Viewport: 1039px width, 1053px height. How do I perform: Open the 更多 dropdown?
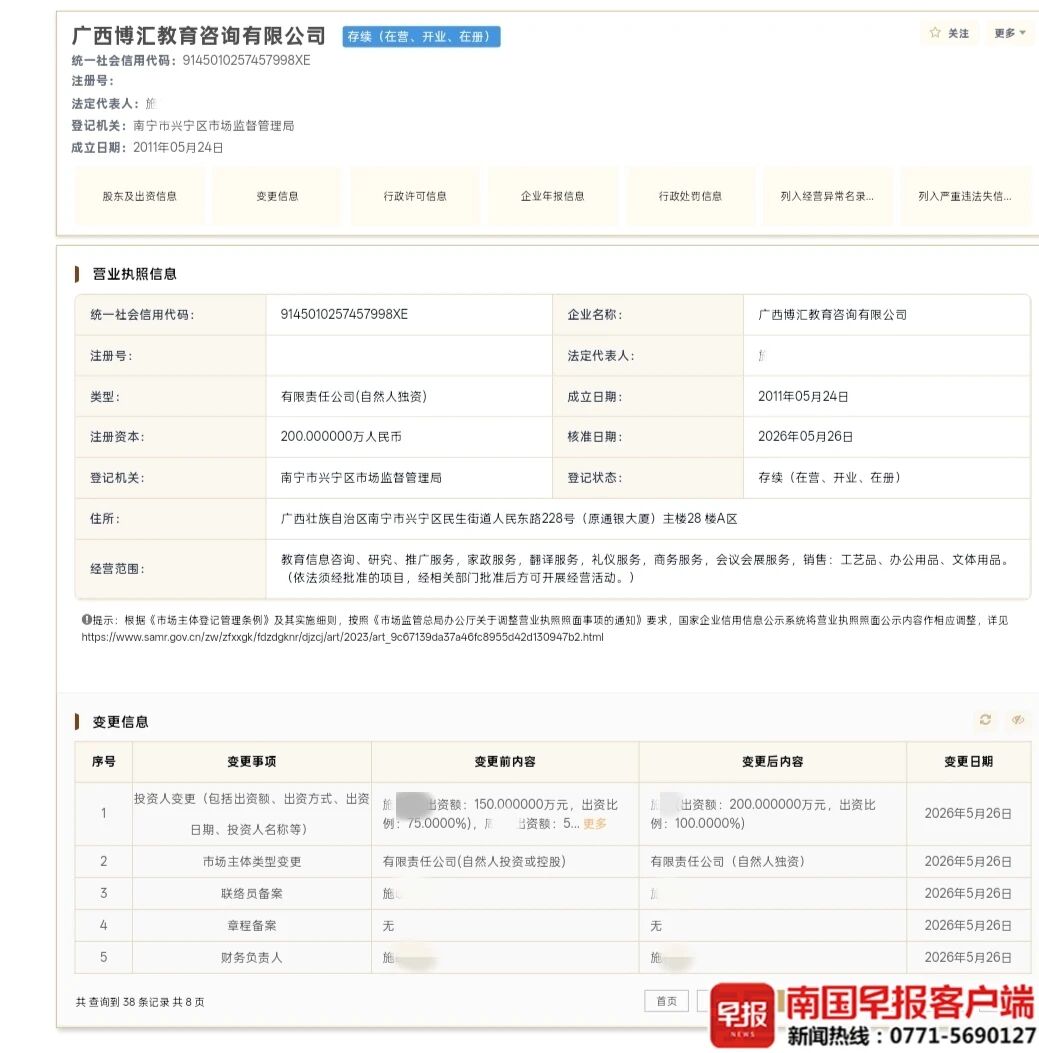click(x=1009, y=33)
